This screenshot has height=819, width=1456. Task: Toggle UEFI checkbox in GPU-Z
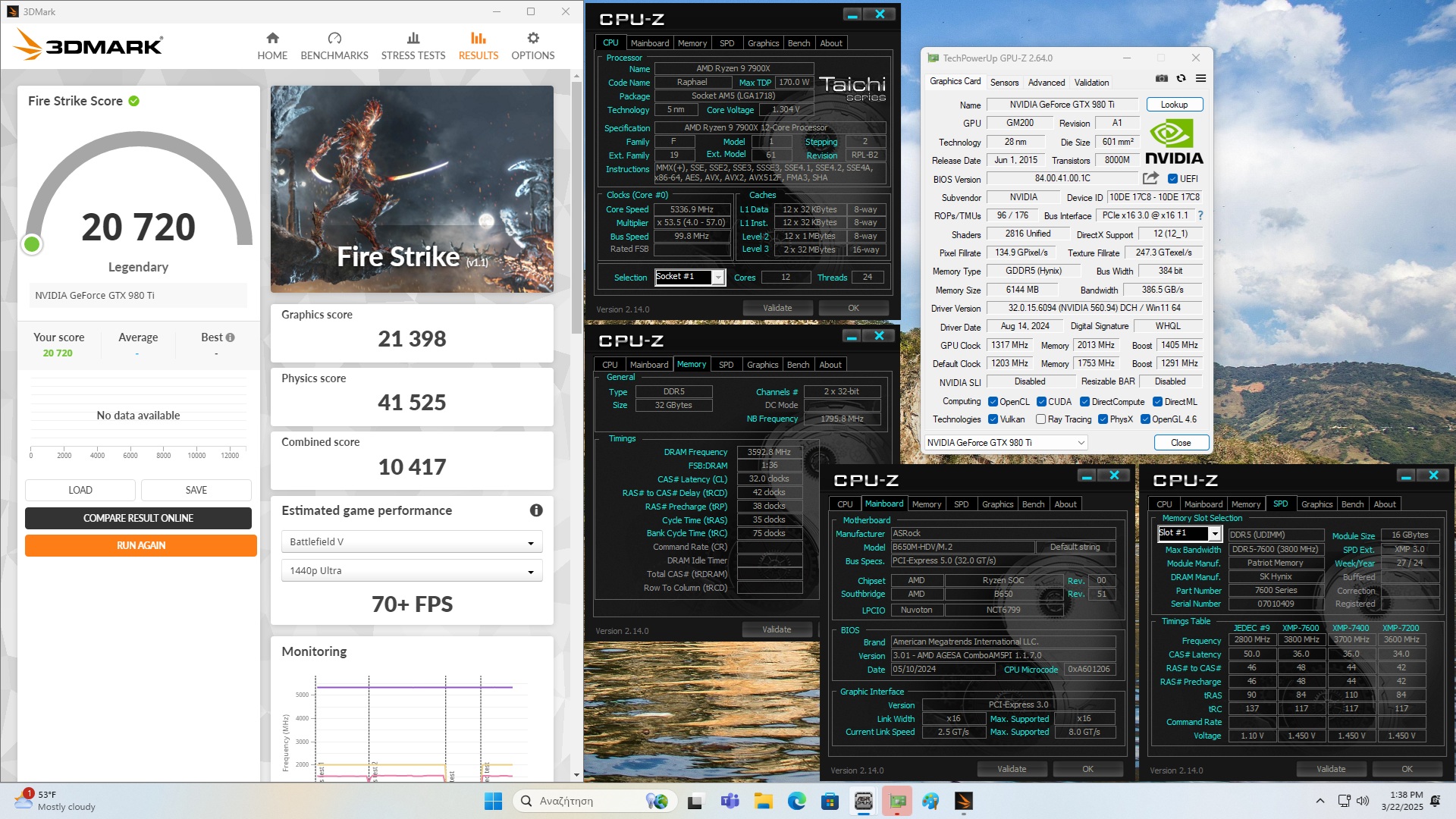(x=1172, y=179)
